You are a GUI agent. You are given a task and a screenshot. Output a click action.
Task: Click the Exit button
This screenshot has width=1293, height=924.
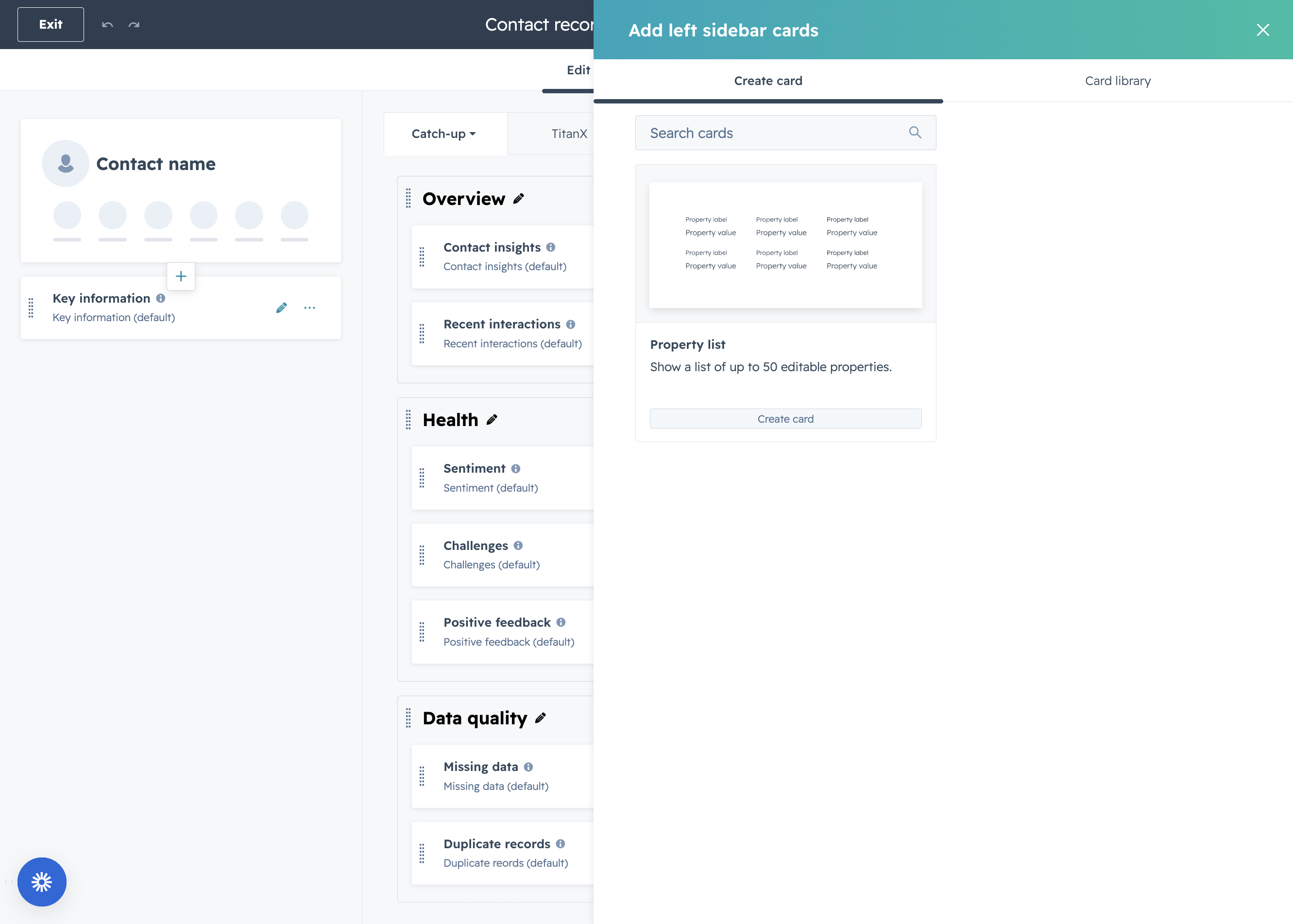[x=51, y=24]
